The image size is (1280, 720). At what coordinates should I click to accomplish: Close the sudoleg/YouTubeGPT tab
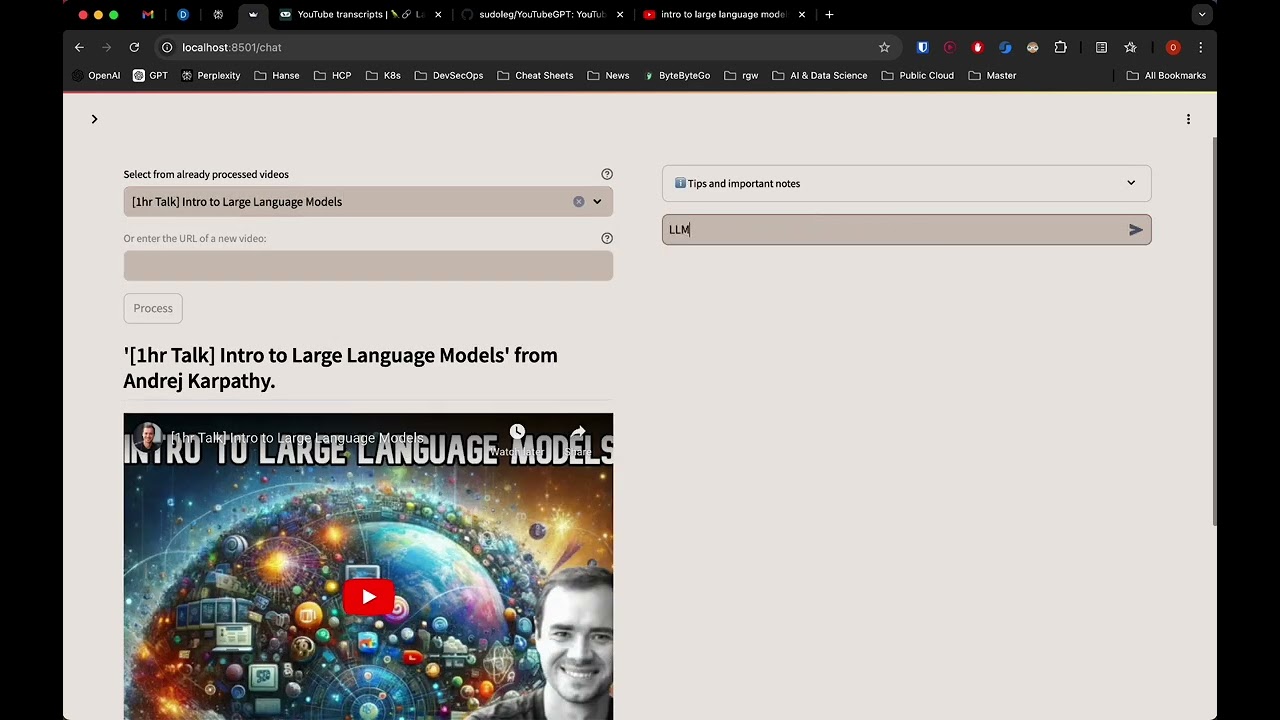[x=620, y=15]
